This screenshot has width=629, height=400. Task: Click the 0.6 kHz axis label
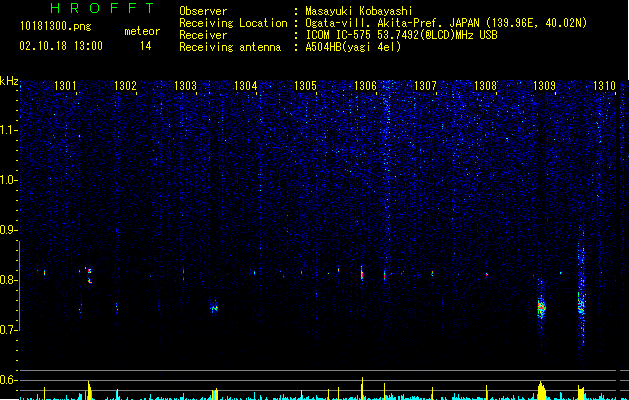coord(9,380)
